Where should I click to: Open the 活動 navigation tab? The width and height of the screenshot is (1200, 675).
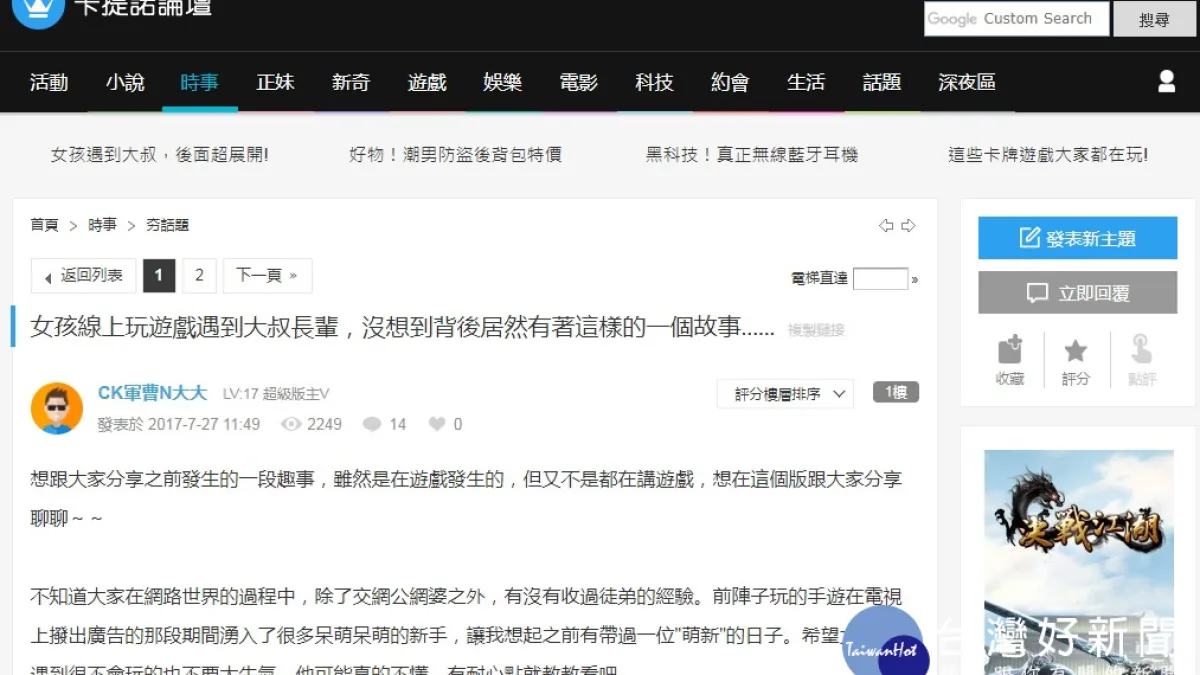pos(49,82)
